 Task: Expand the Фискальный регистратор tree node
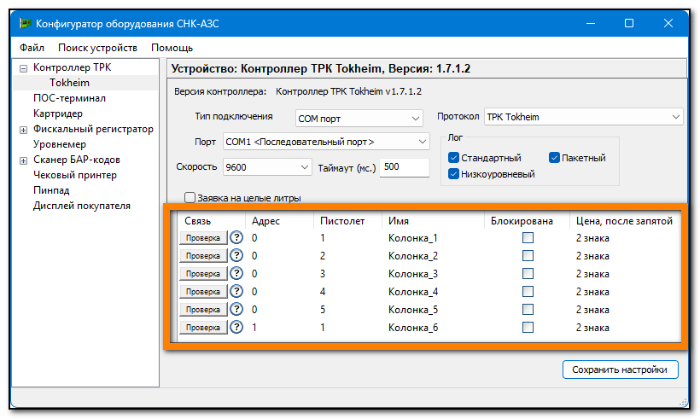pos(23,130)
